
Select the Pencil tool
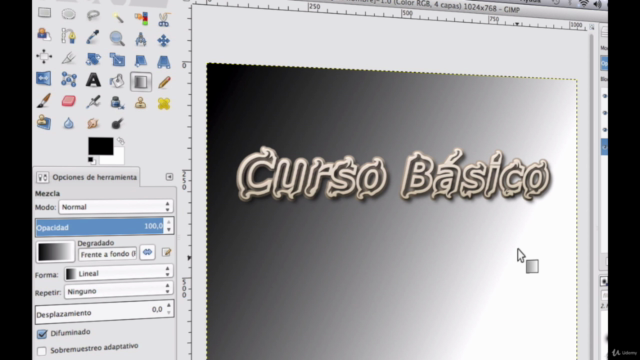click(x=164, y=82)
